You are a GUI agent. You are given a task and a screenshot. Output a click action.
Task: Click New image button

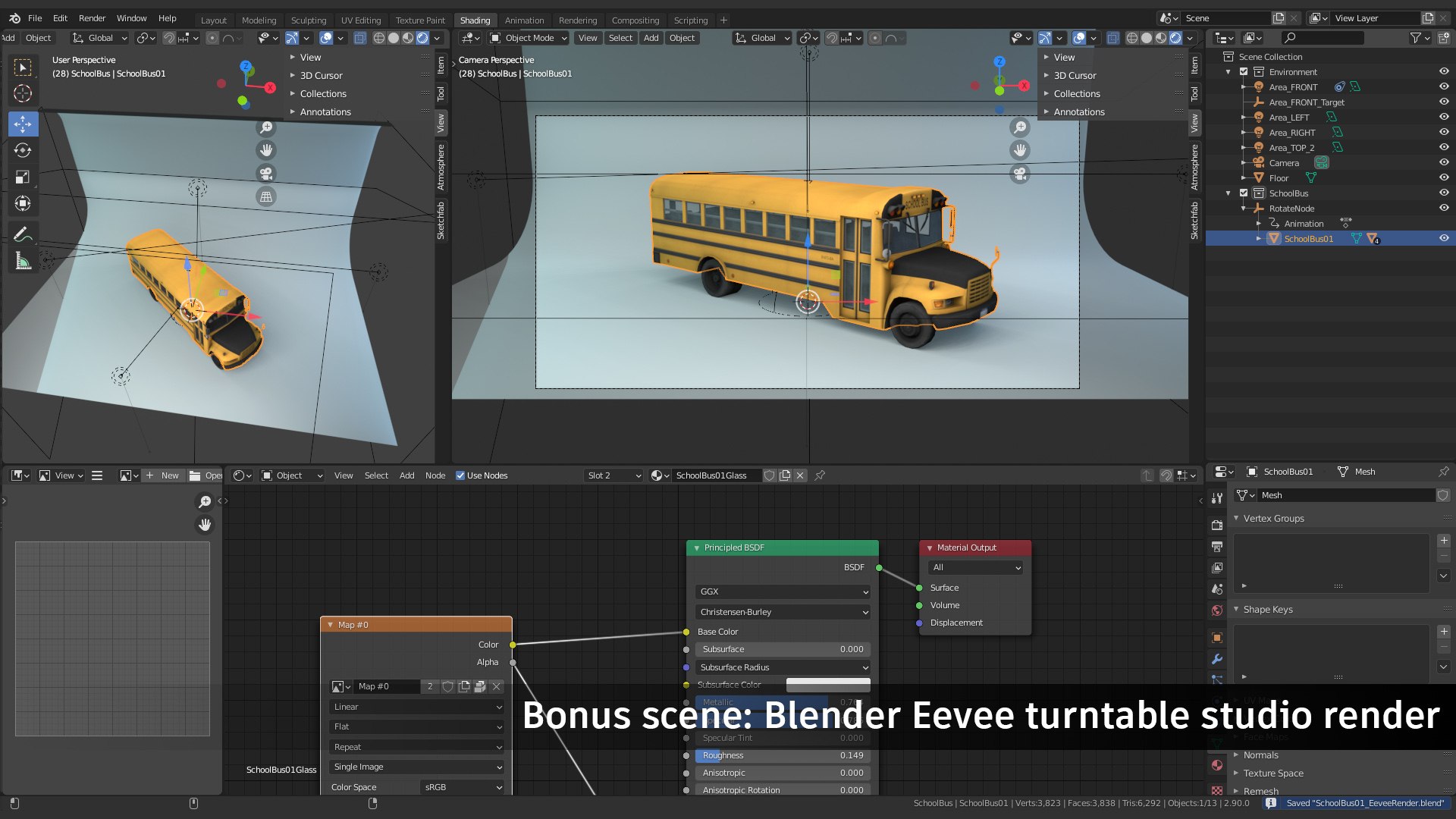click(162, 475)
